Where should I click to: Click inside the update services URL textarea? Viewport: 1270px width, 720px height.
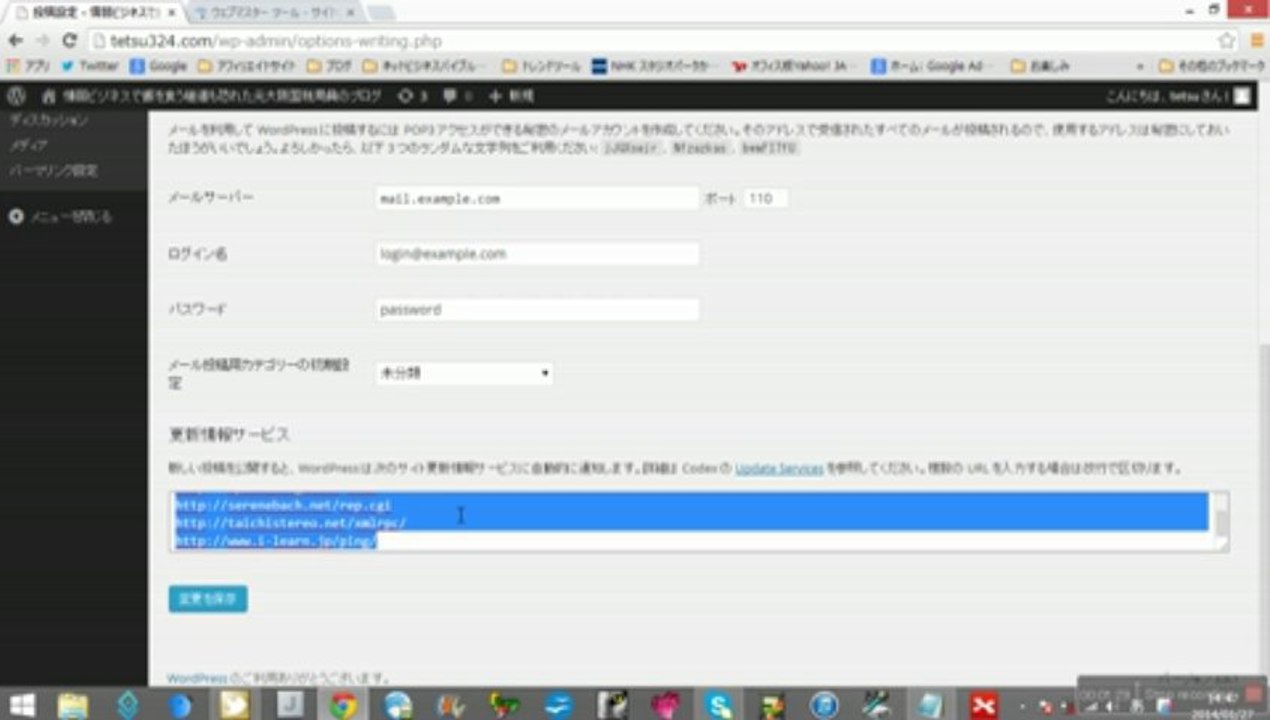click(690, 521)
